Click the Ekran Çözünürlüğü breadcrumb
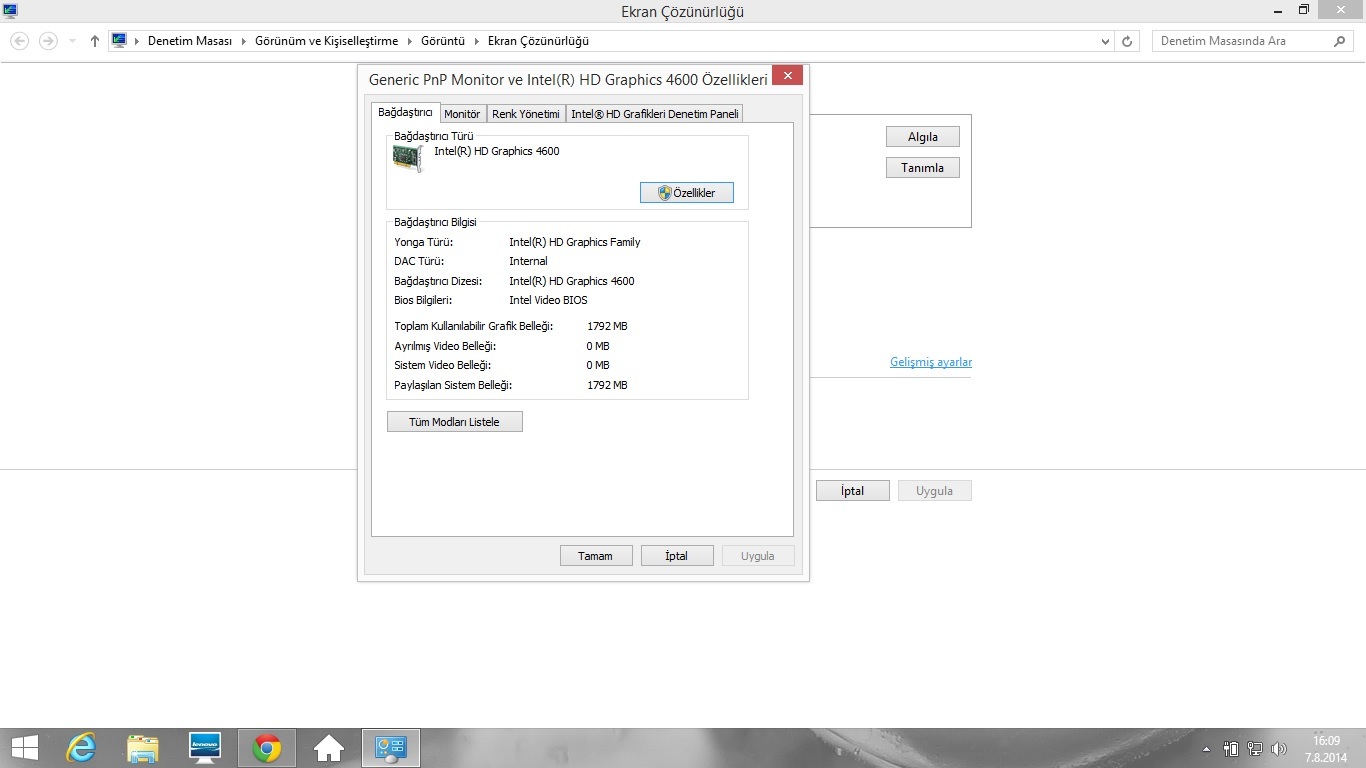1366x768 pixels. coord(538,41)
